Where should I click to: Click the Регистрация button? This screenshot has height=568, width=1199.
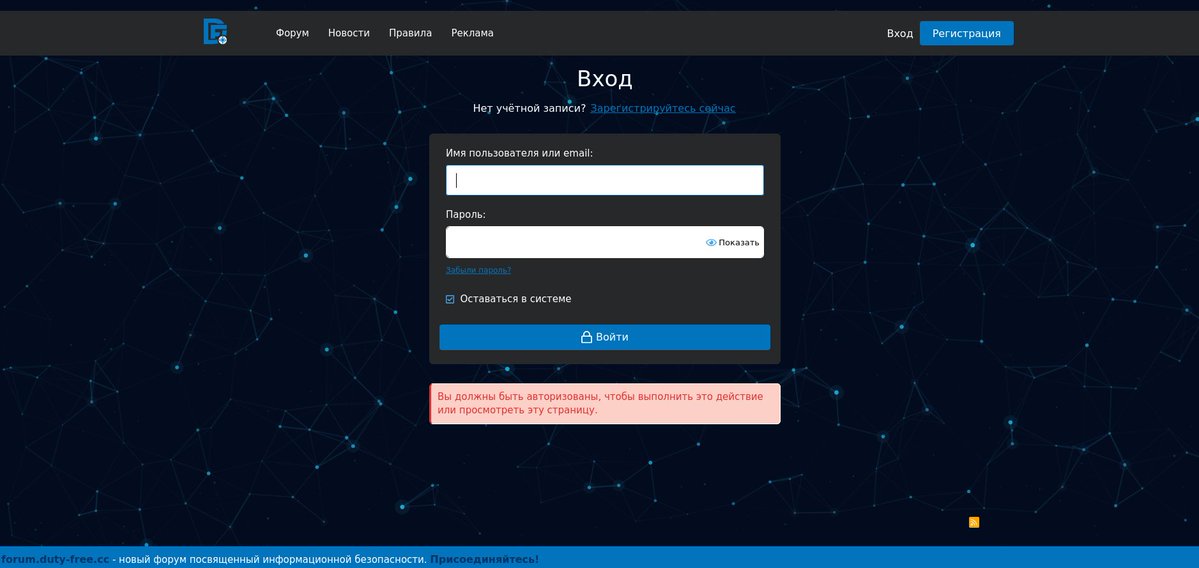[x=966, y=34]
